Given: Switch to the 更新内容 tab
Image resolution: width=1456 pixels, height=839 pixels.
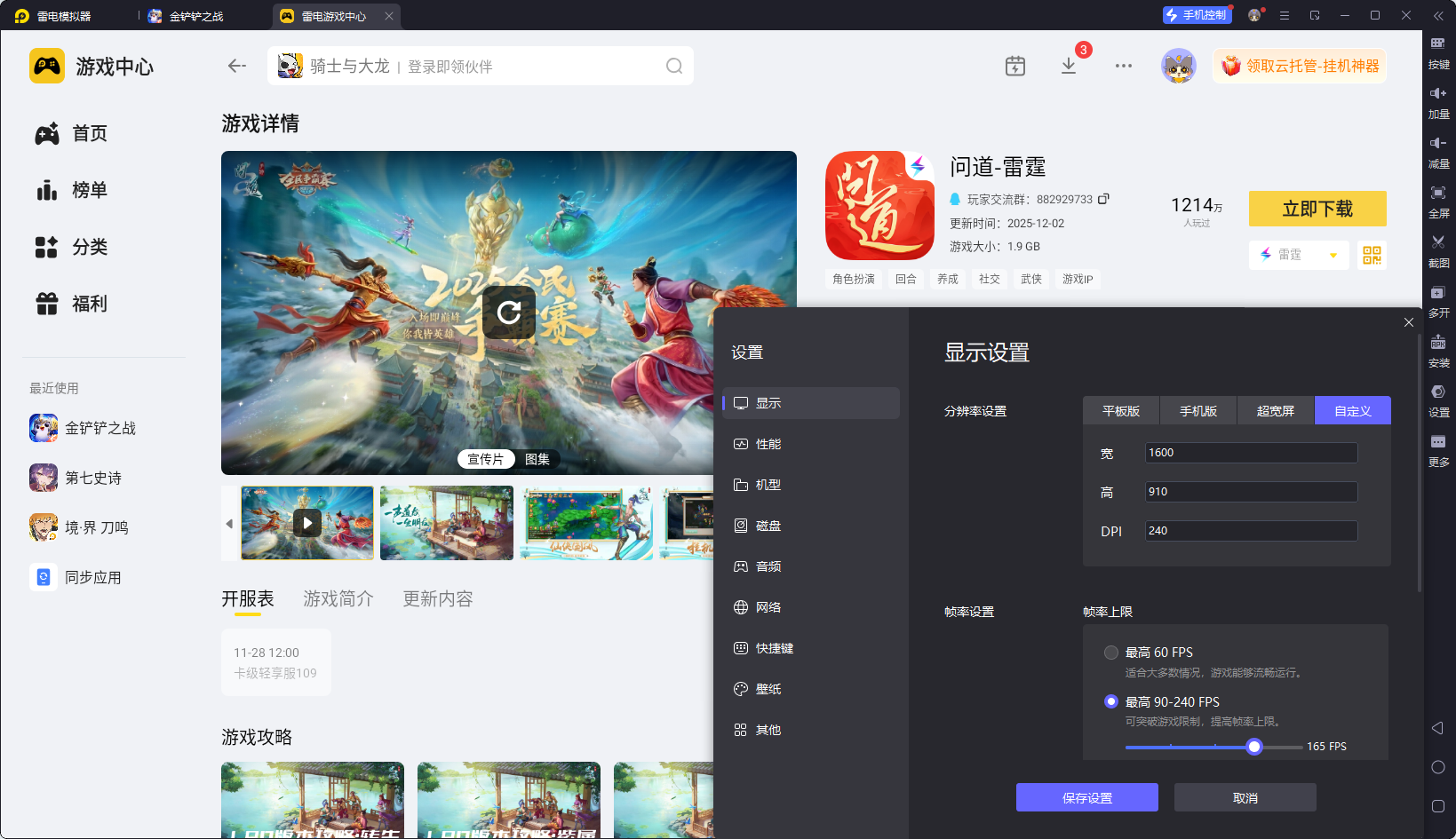Looking at the screenshot, I should point(438,599).
